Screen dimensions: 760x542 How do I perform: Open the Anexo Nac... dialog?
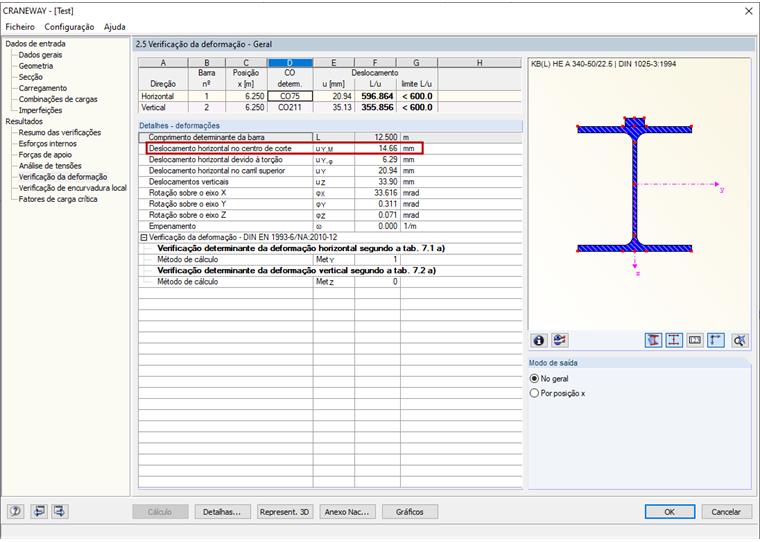tap(347, 511)
